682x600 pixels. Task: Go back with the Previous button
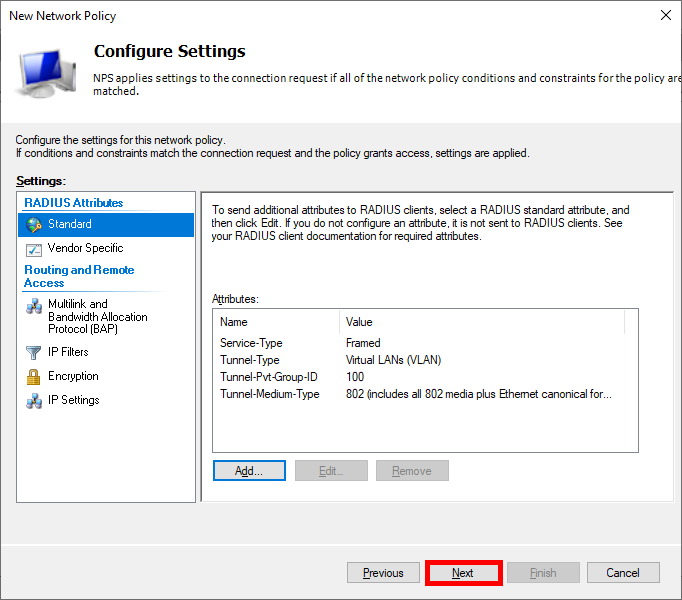383,573
